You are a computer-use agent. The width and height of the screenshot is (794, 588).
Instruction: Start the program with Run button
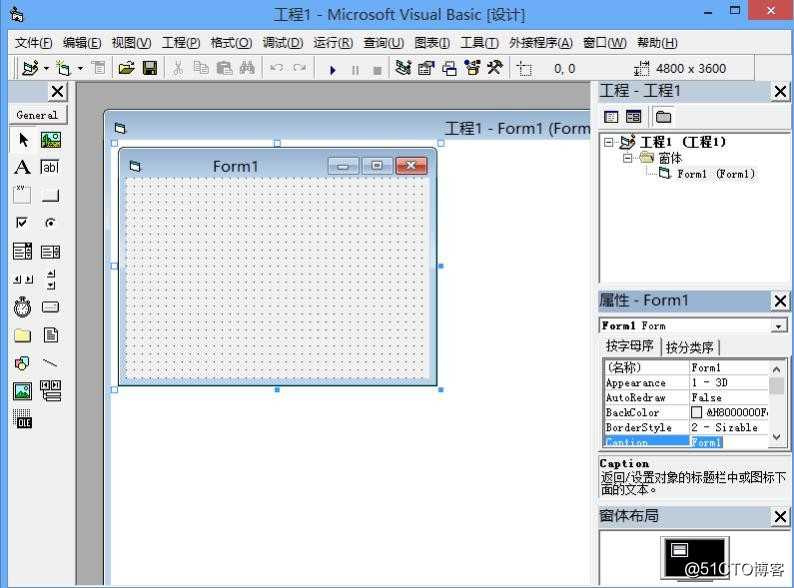[333, 69]
